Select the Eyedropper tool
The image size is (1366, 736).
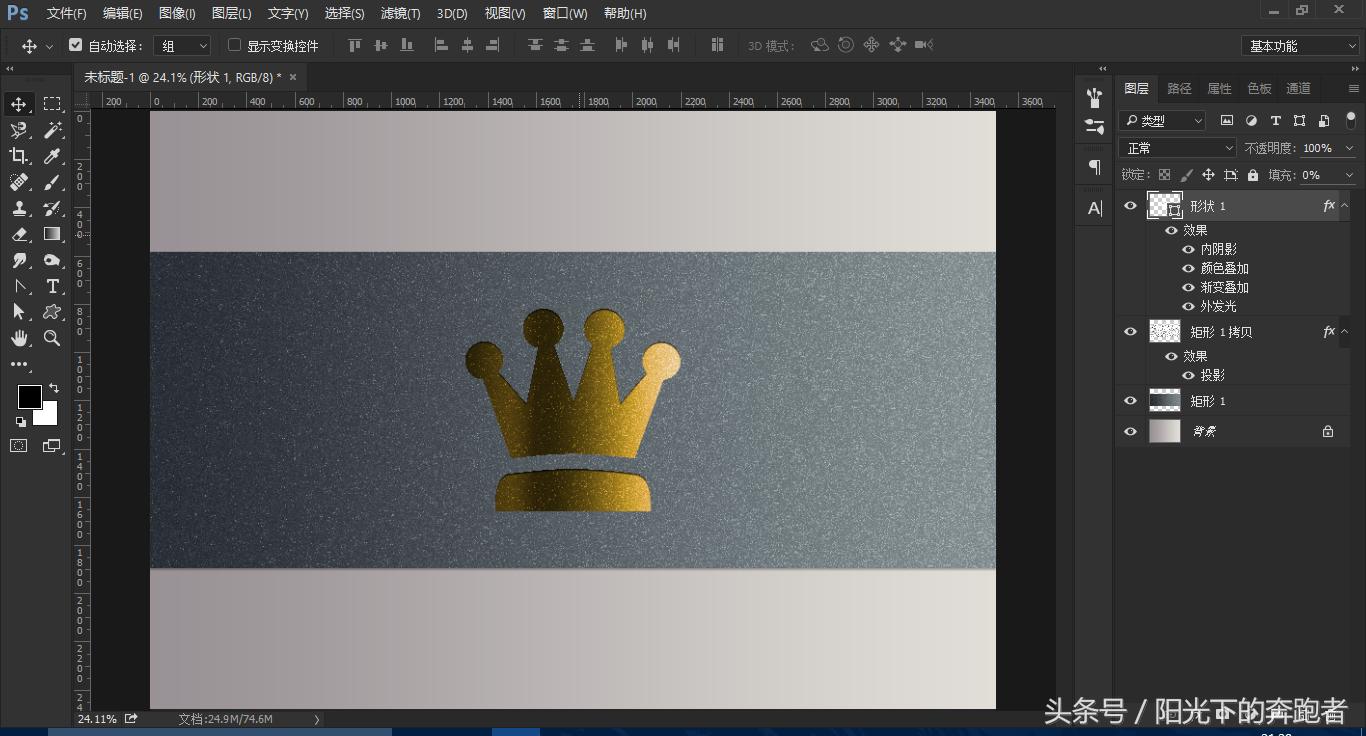pos(52,156)
